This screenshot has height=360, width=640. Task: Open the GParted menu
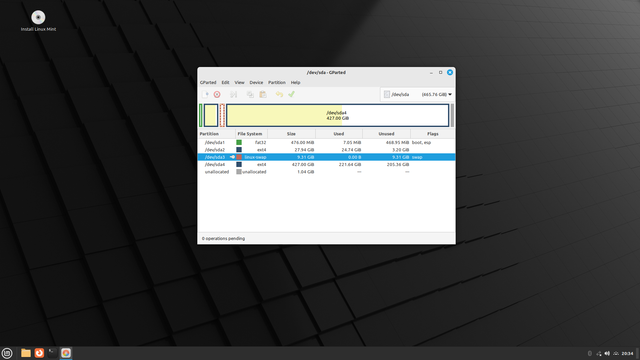[208, 82]
